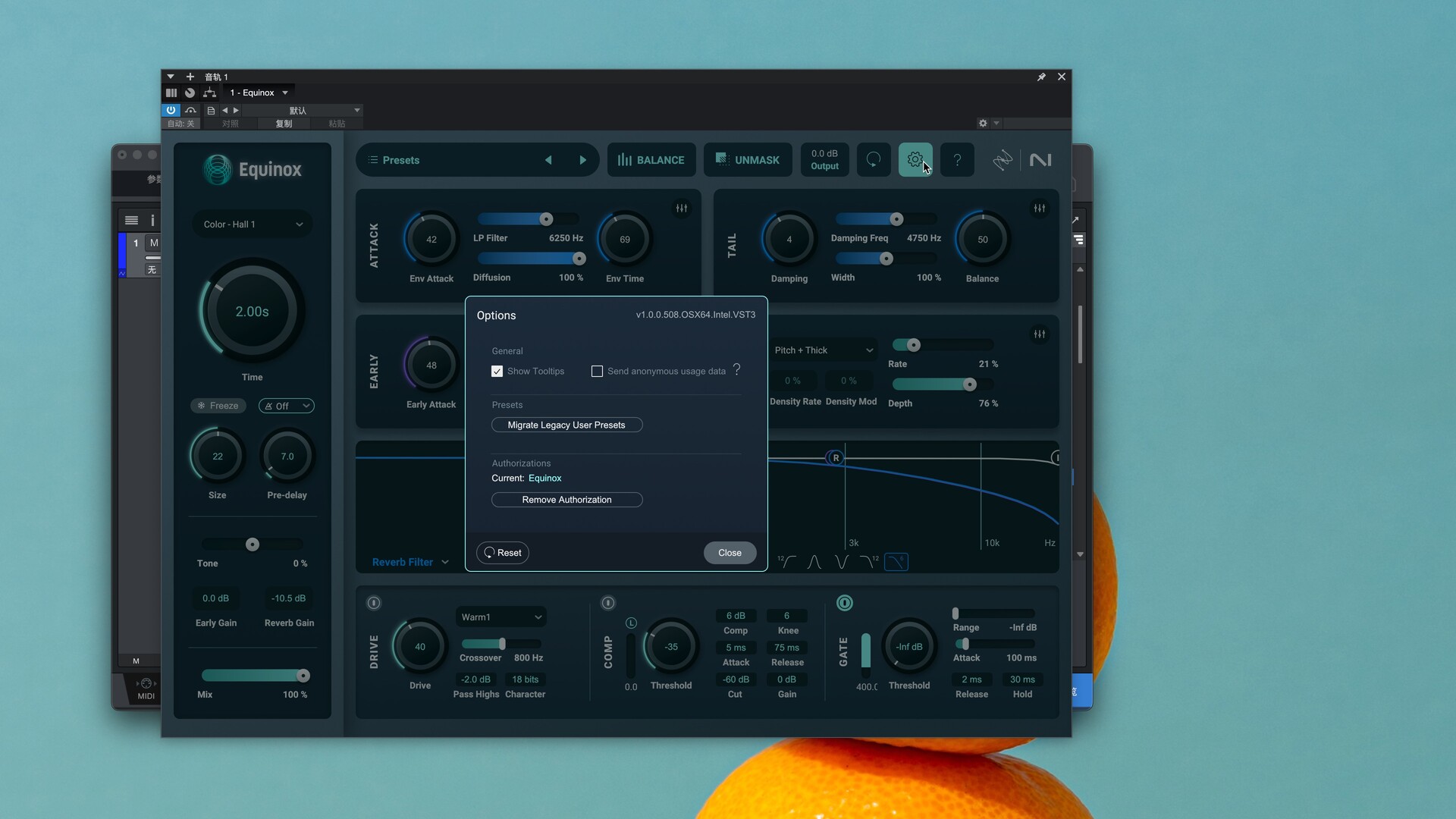Image resolution: width=1456 pixels, height=819 pixels.
Task: Open host preset 默认 dropdown
Action: point(302,110)
